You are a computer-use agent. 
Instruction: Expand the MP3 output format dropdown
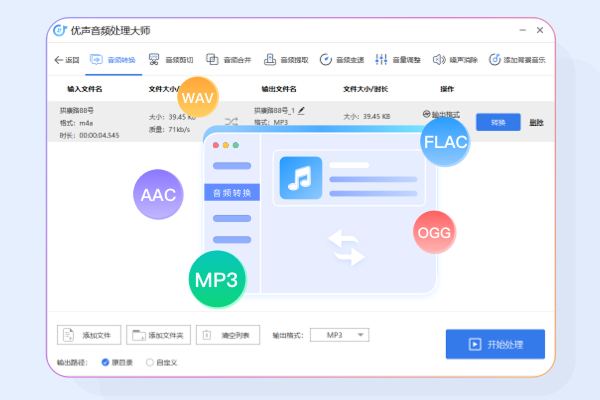(x=340, y=335)
